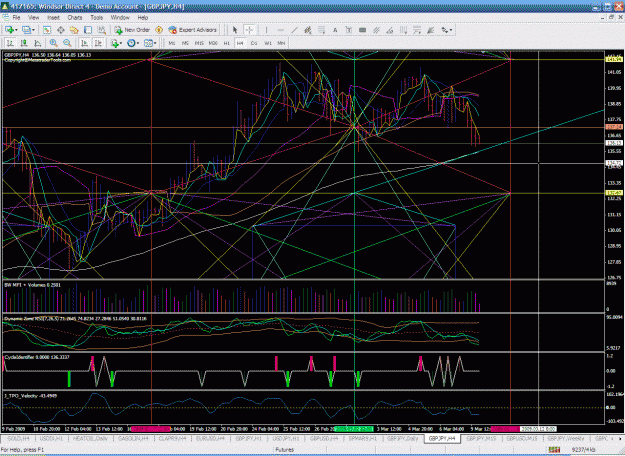The height and width of the screenshot is (456, 625).
Task: Click the connection status bars indicator
Action: tap(554, 450)
